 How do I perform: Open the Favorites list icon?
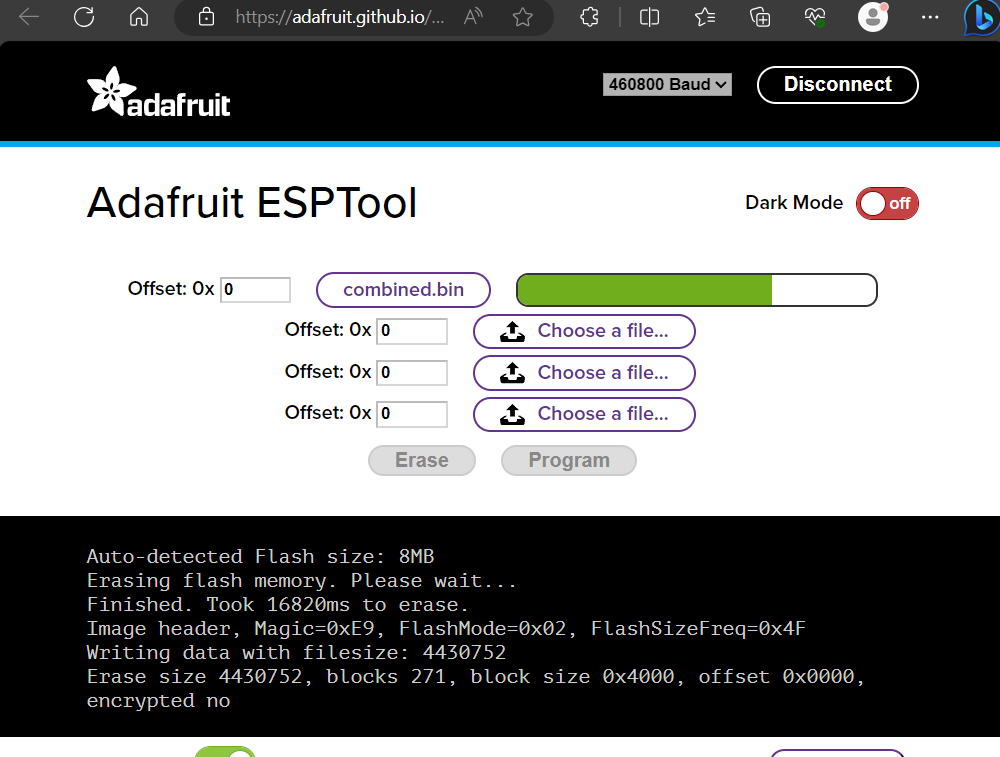coord(705,17)
